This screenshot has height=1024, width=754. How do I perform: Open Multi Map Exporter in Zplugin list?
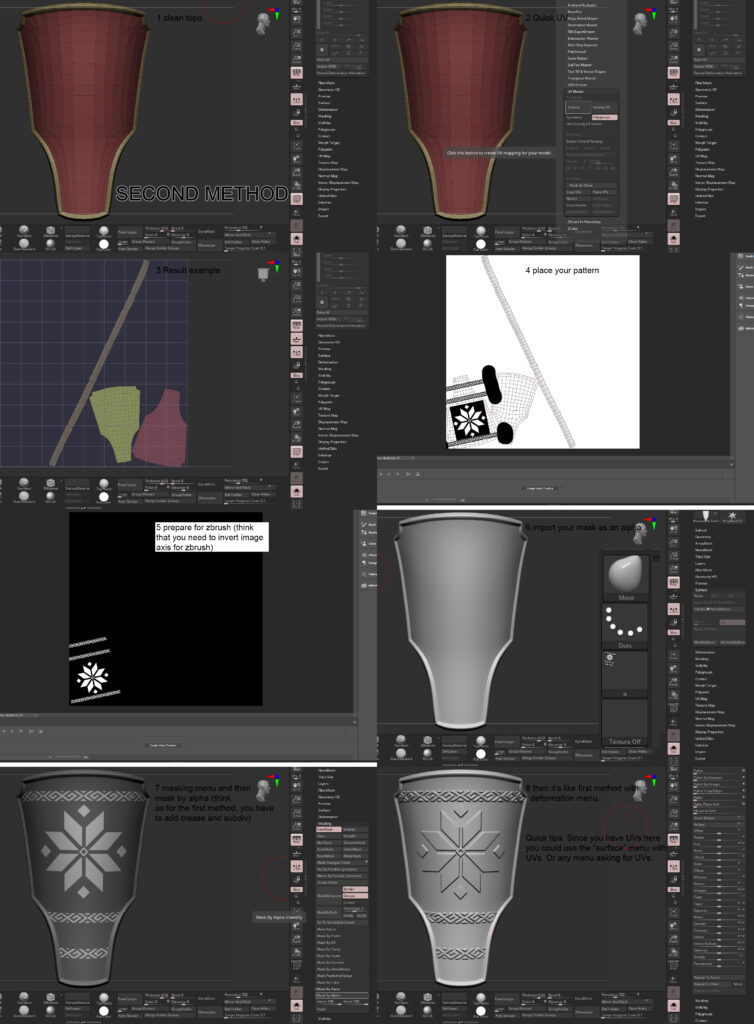[582, 45]
